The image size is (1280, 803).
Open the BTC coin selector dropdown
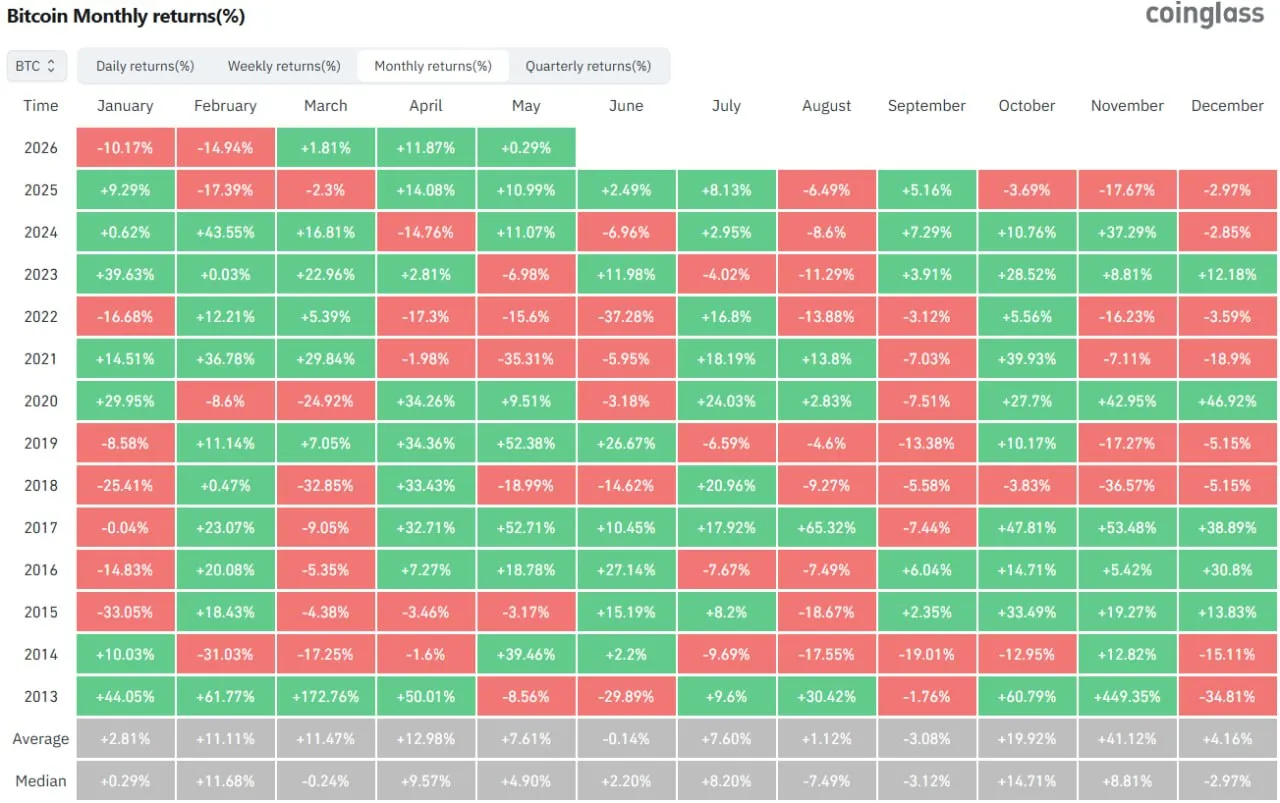coord(37,66)
